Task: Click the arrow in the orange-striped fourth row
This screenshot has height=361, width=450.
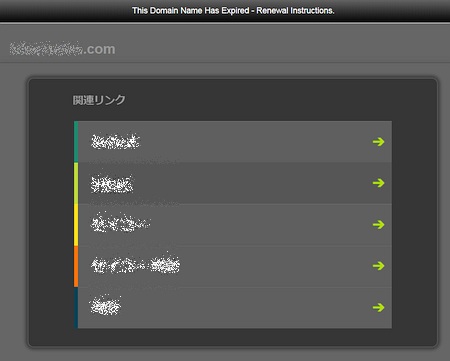Action: [x=378, y=266]
